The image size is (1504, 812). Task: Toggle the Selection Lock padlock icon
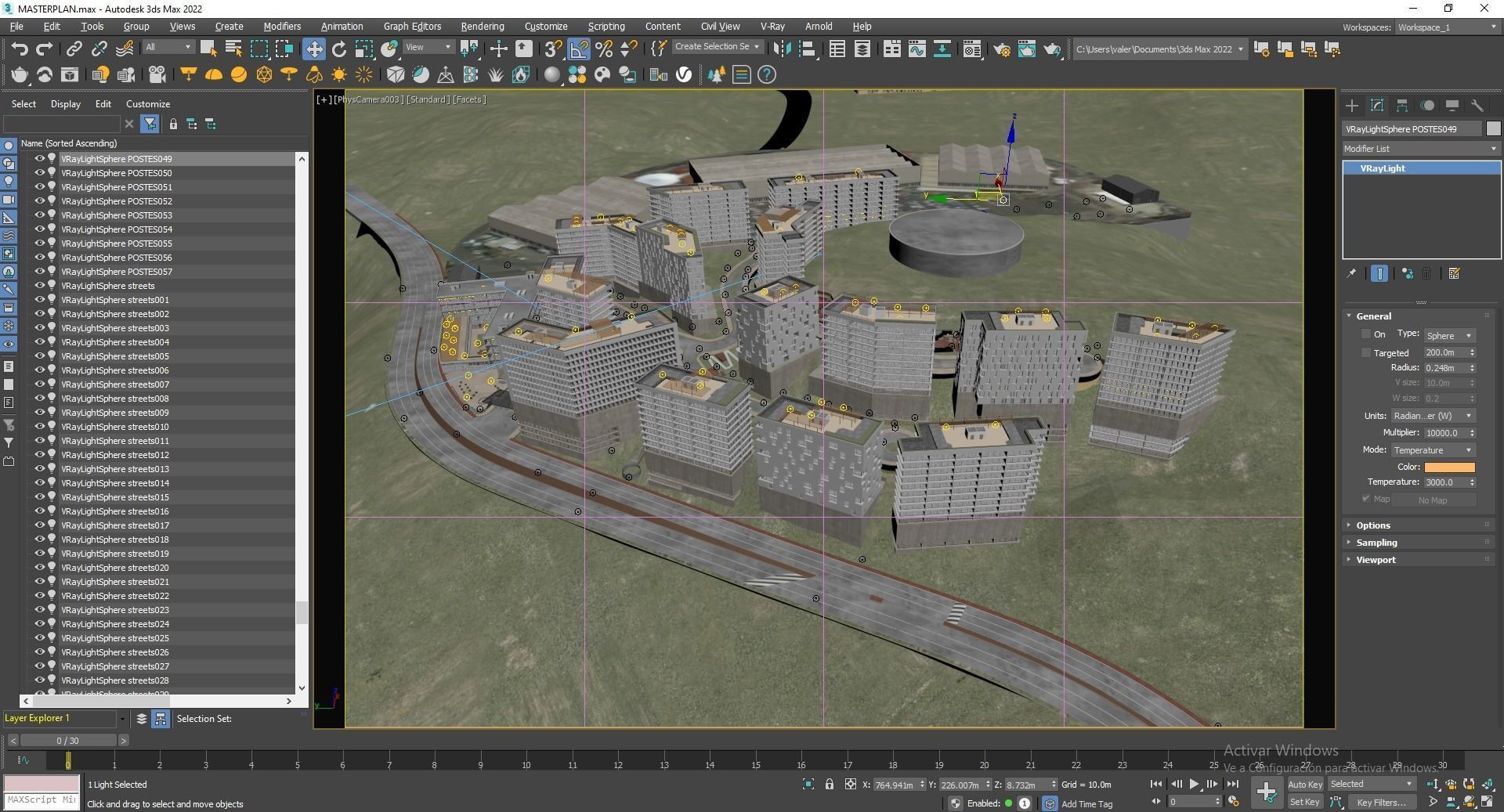(830, 784)
